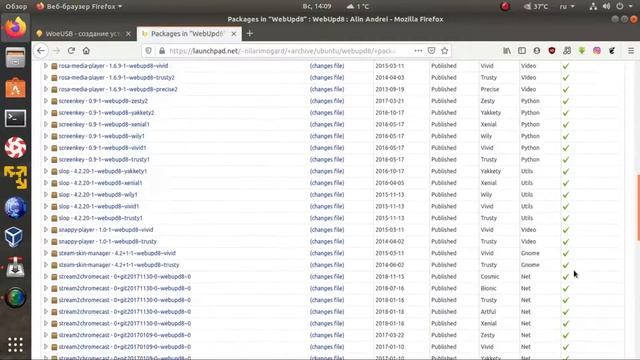Open the clock showing Вс, 14:09

[317, 6]
